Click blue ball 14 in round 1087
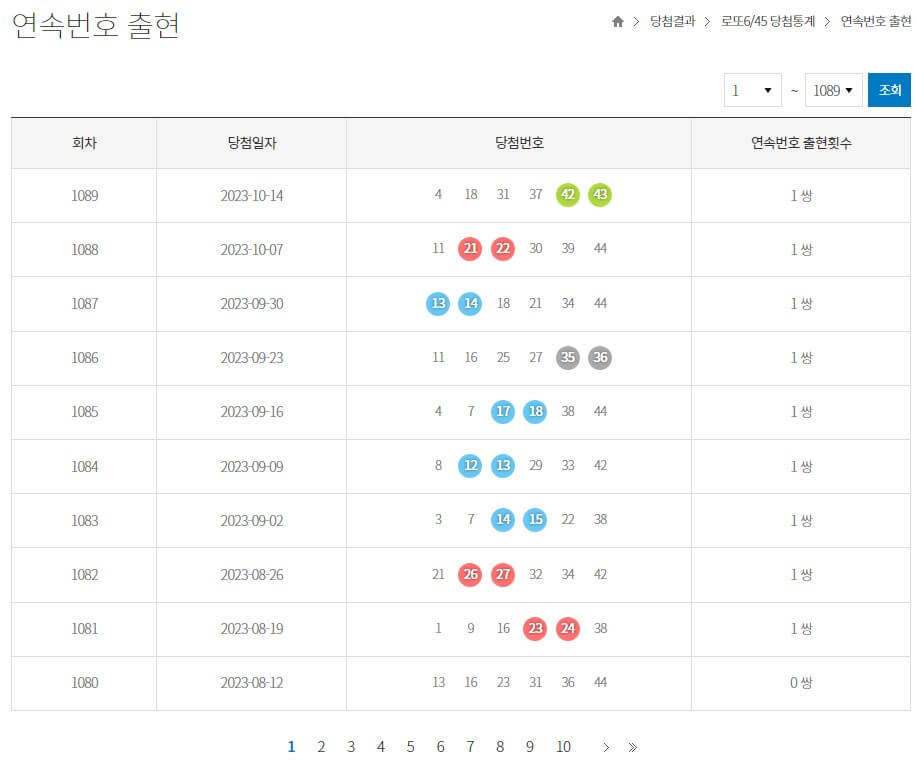The height and width of the screenshot is (776, 916). click(470, 303)
